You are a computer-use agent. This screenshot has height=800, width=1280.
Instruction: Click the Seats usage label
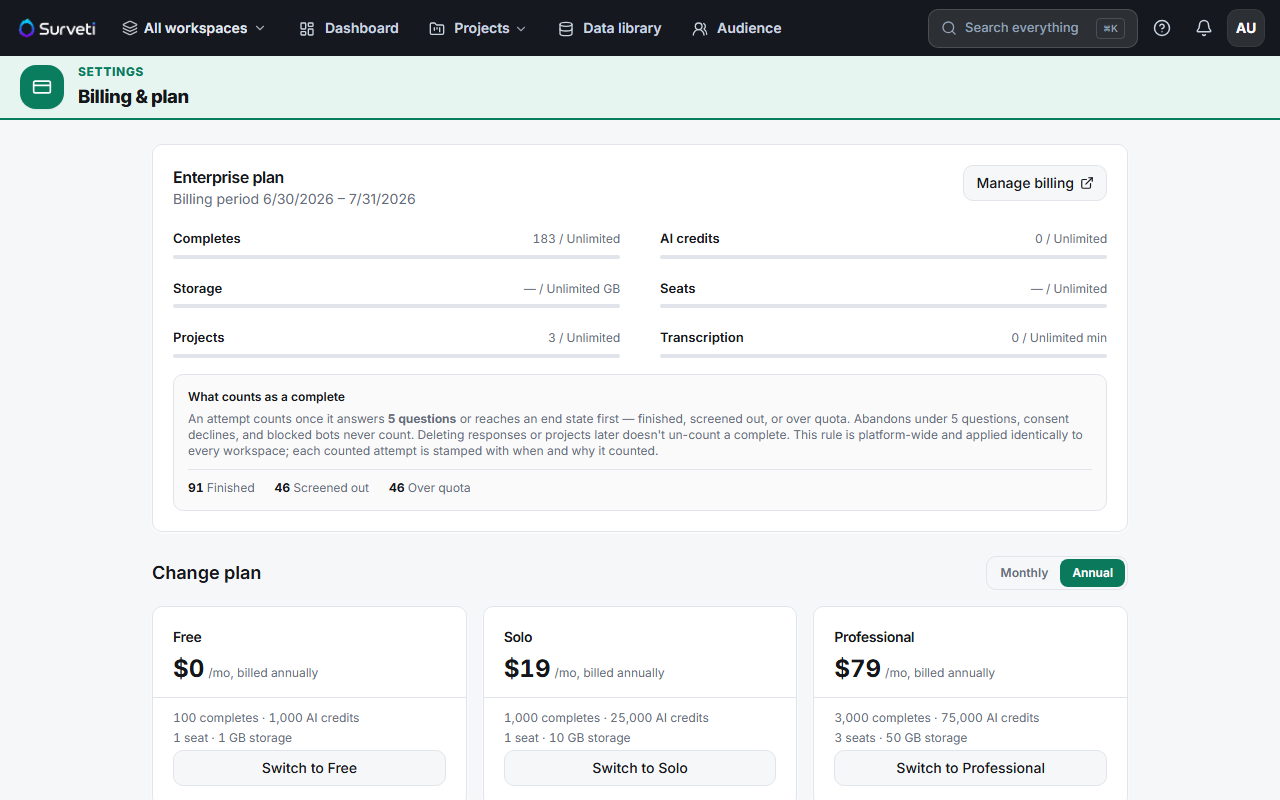[x=678, y=289]
